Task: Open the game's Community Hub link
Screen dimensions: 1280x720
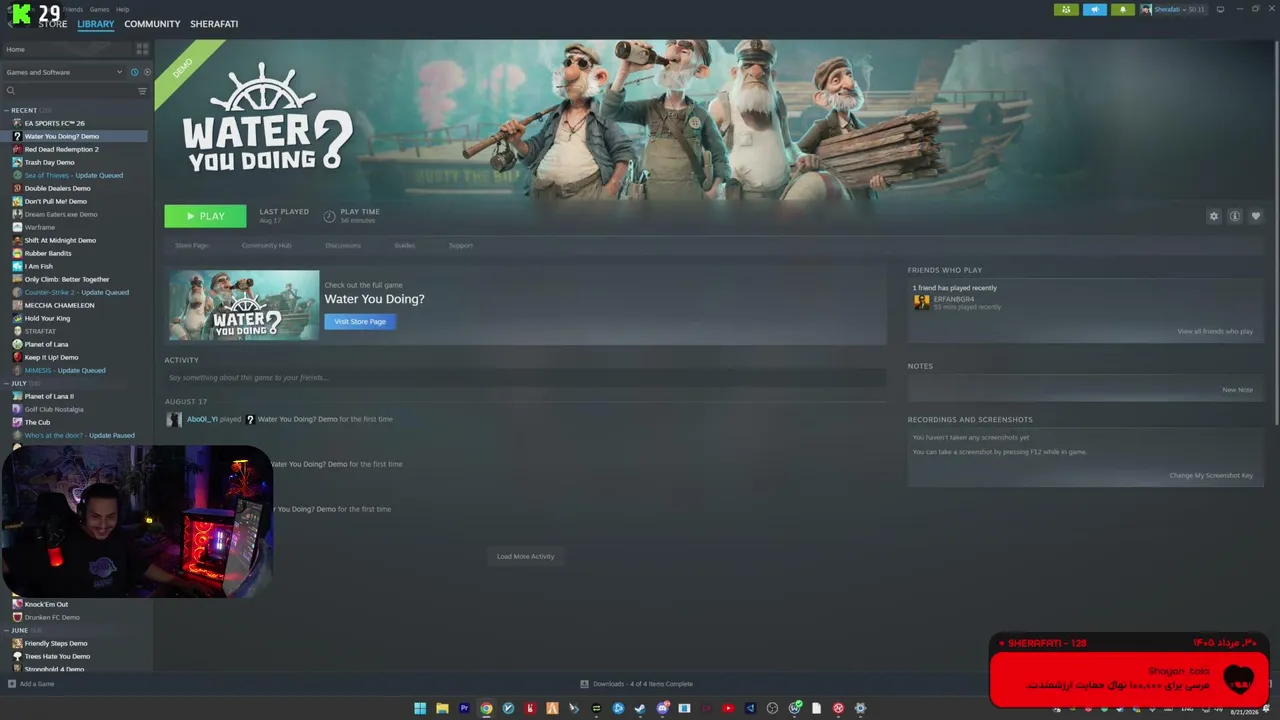Action: pos(266,245)
